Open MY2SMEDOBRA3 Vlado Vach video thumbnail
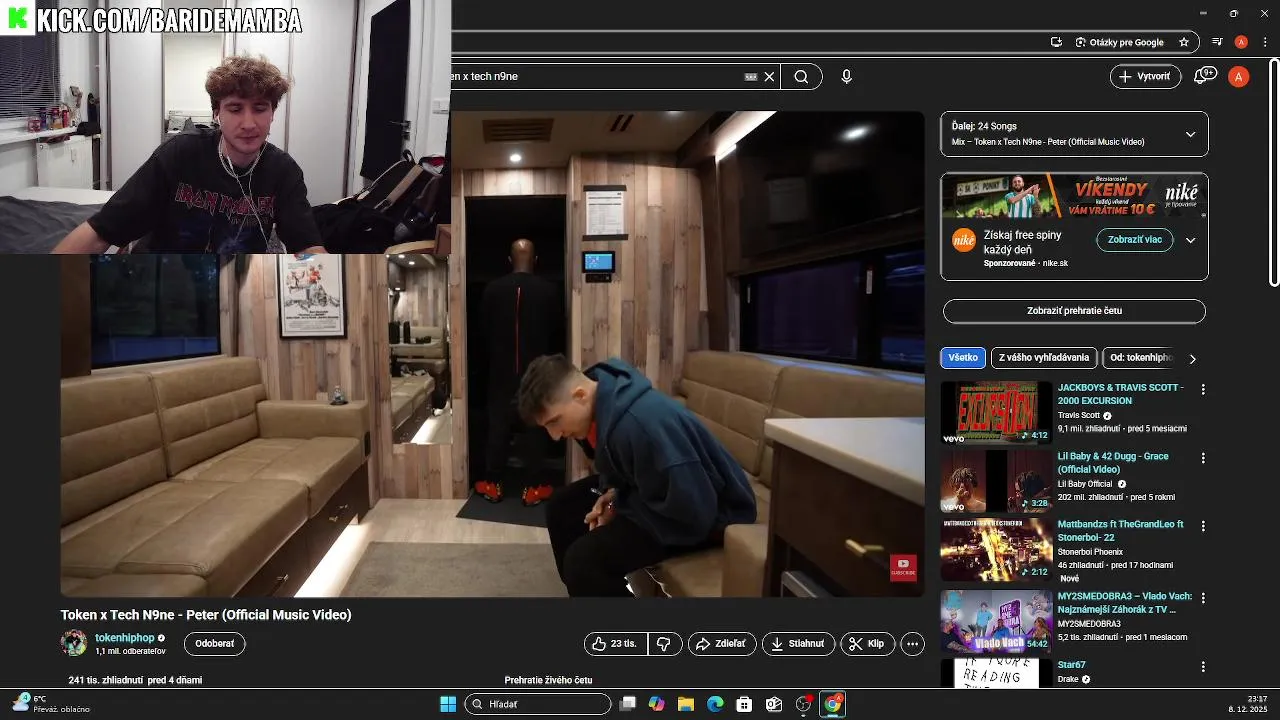The width and height of the screenshot is (1280, 720). 996,621
